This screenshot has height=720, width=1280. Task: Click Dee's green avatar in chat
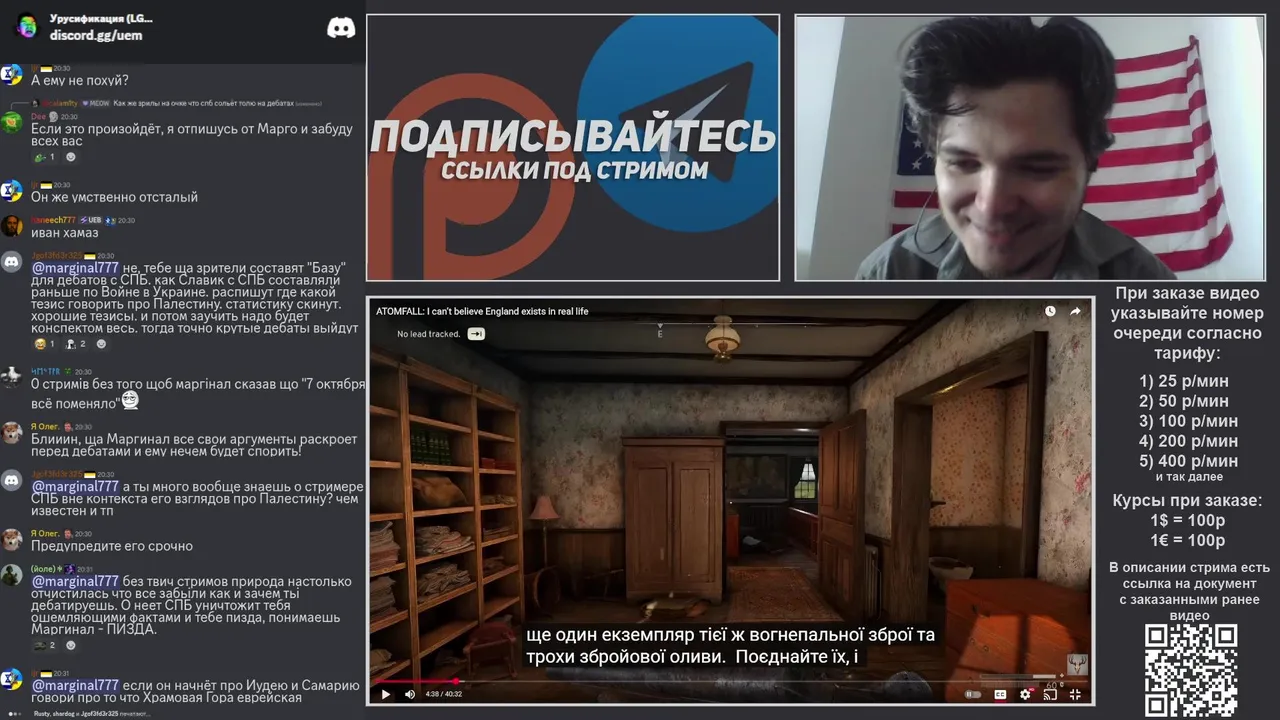click(11, 123)
